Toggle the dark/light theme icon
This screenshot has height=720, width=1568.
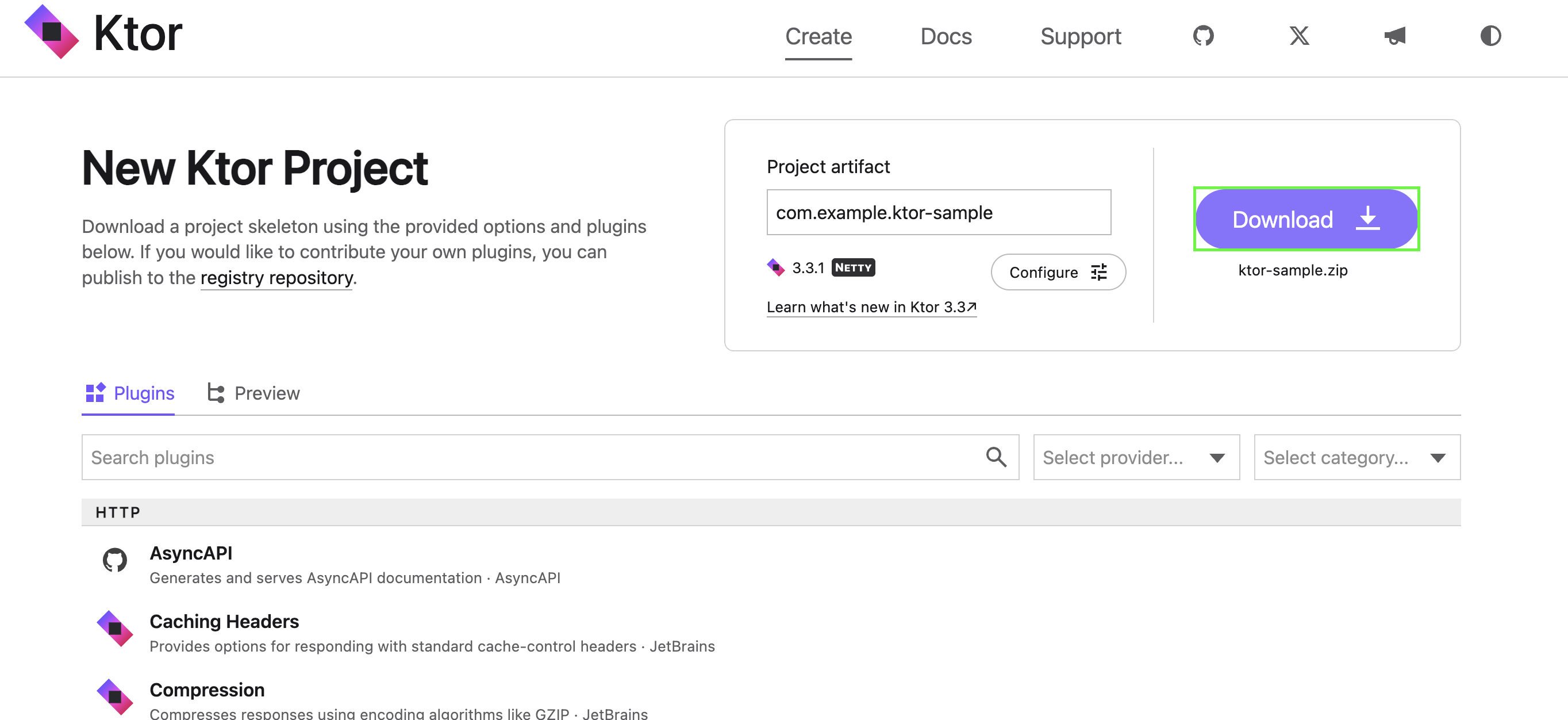[x=1490, y=36]
